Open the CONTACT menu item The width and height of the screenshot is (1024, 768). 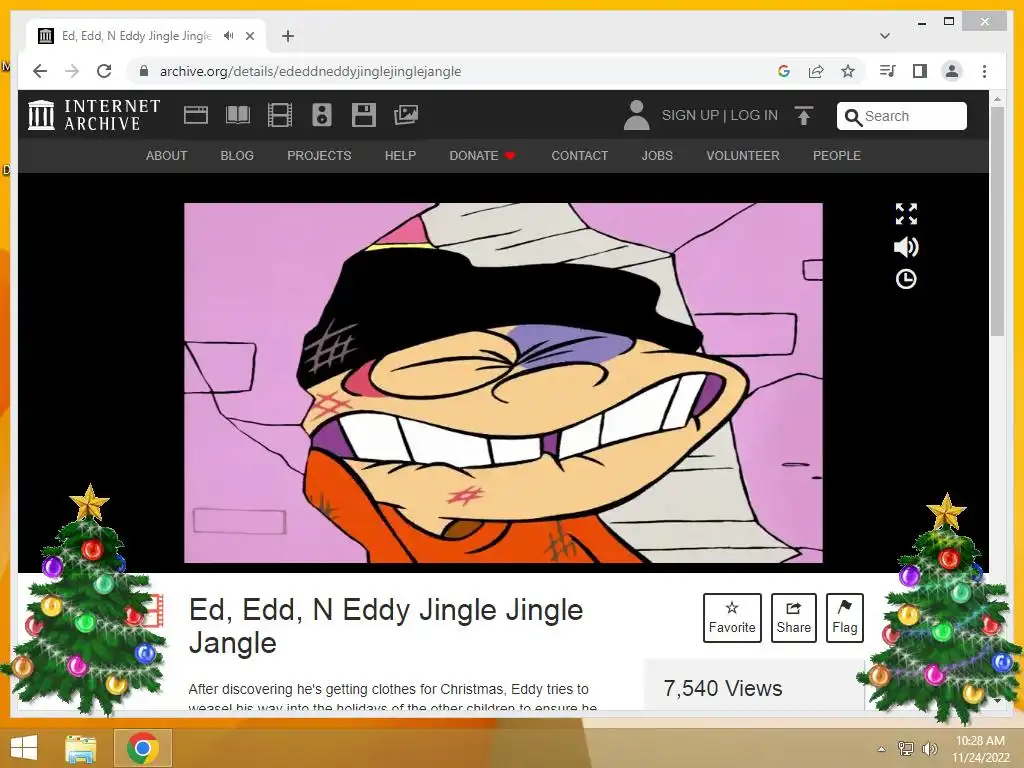579,156
